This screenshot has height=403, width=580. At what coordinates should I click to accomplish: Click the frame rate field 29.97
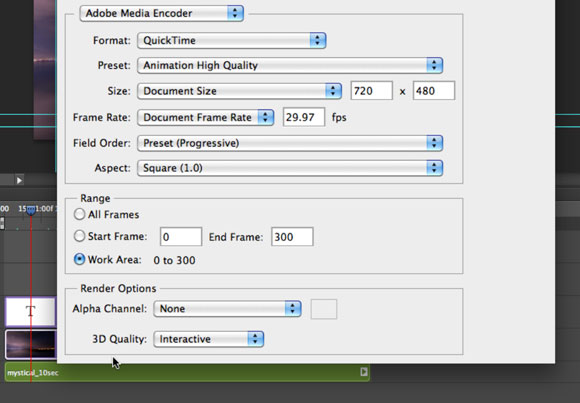click(x=304, y=117)
